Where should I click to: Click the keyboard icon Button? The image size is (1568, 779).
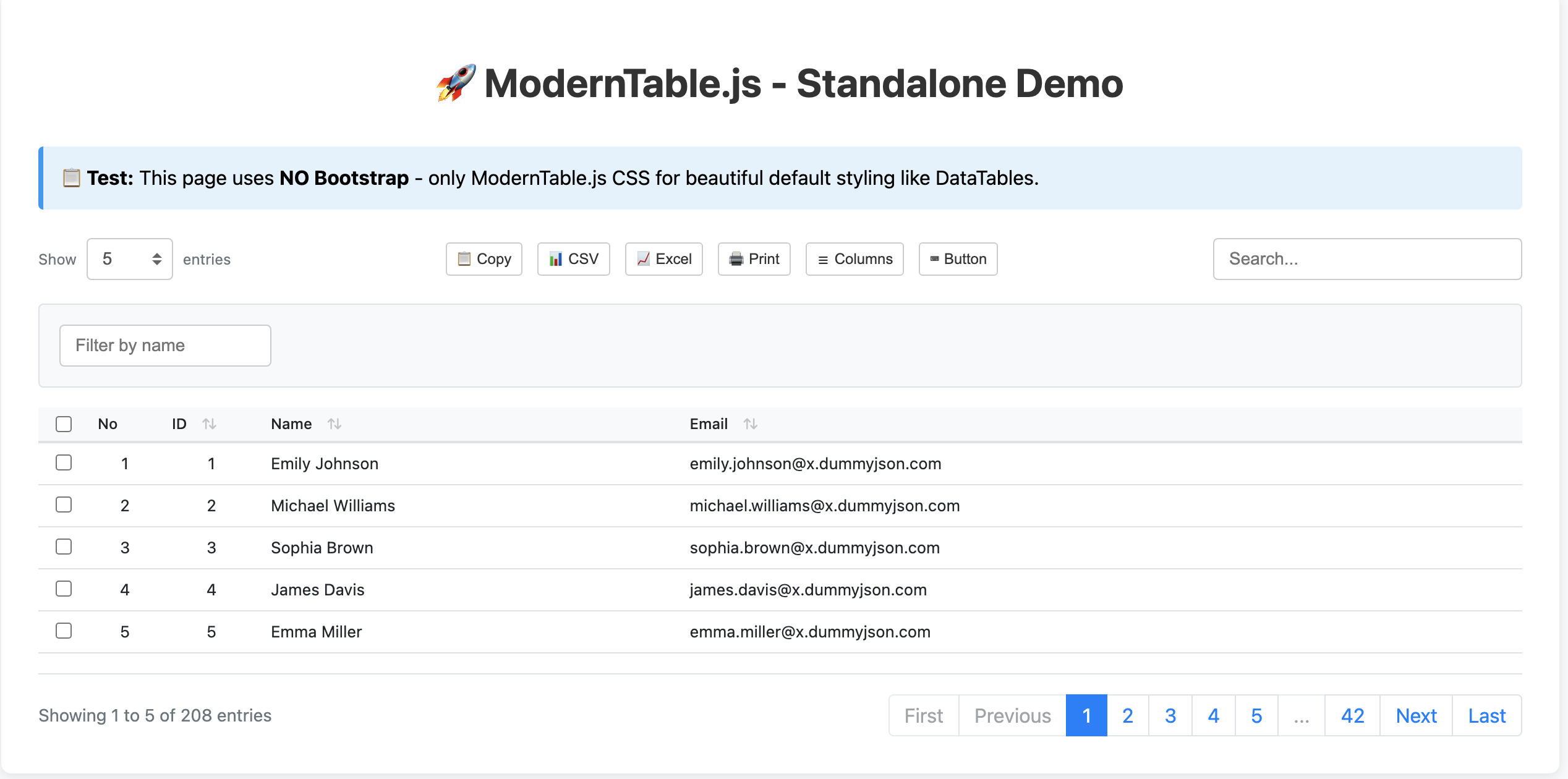point(958,259)
